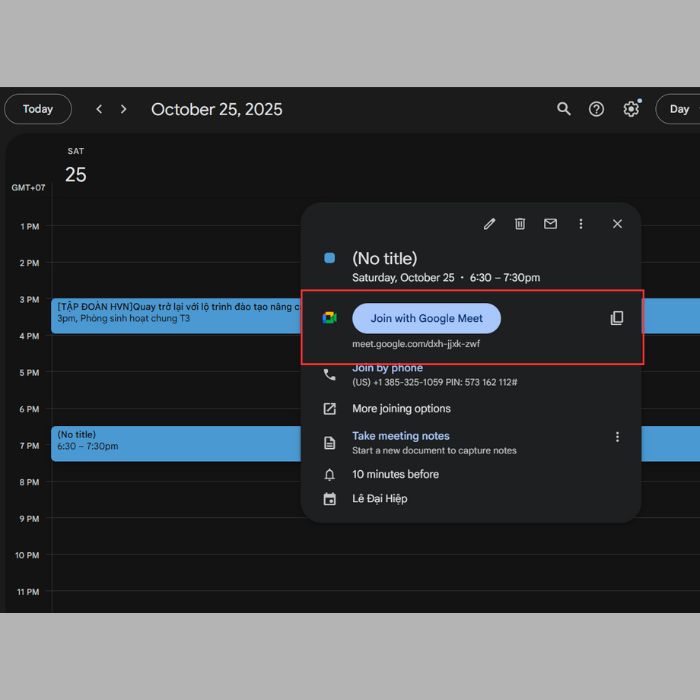The height and width of the screenshot is (700, 700).
Task: Click Take meeting notes
Action: (x=401, y=436)
